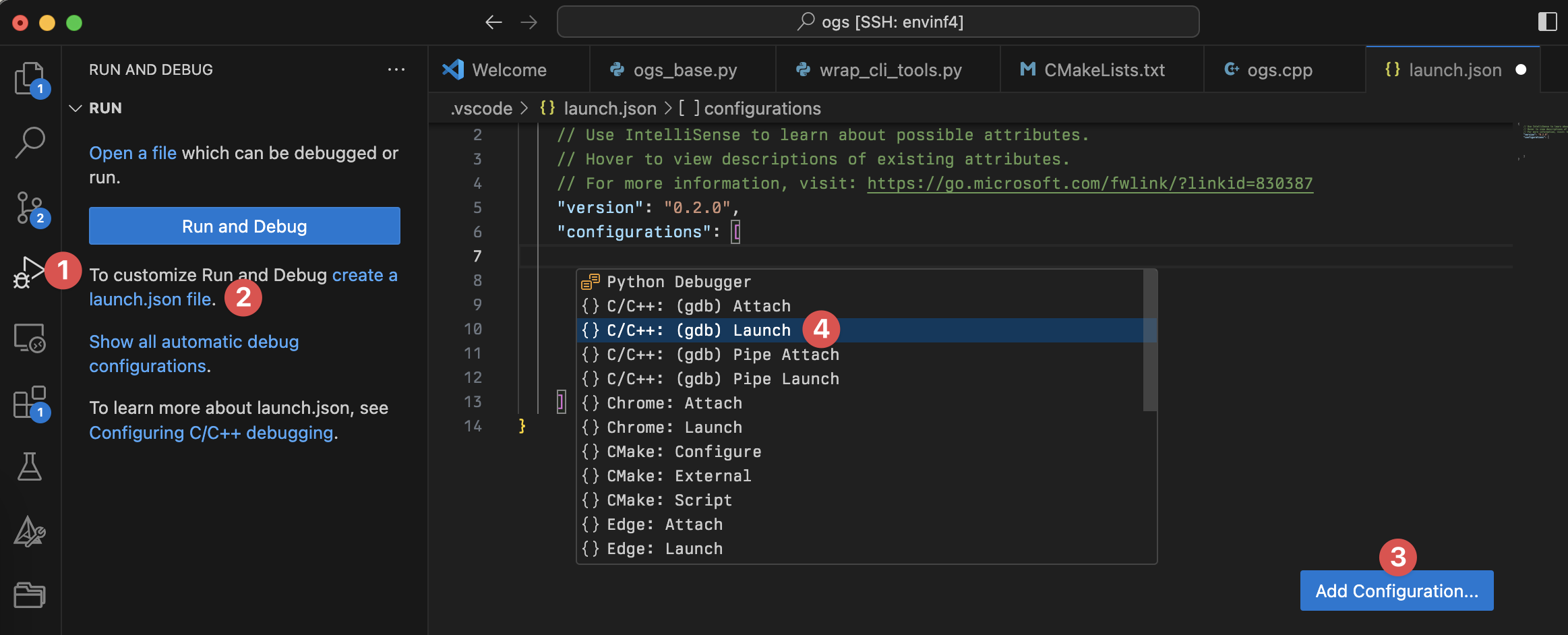The width and height of the screenshot is (1568, 635).
Task: Open the Remote Explorer sidebar icon
Action: [30, 338]
